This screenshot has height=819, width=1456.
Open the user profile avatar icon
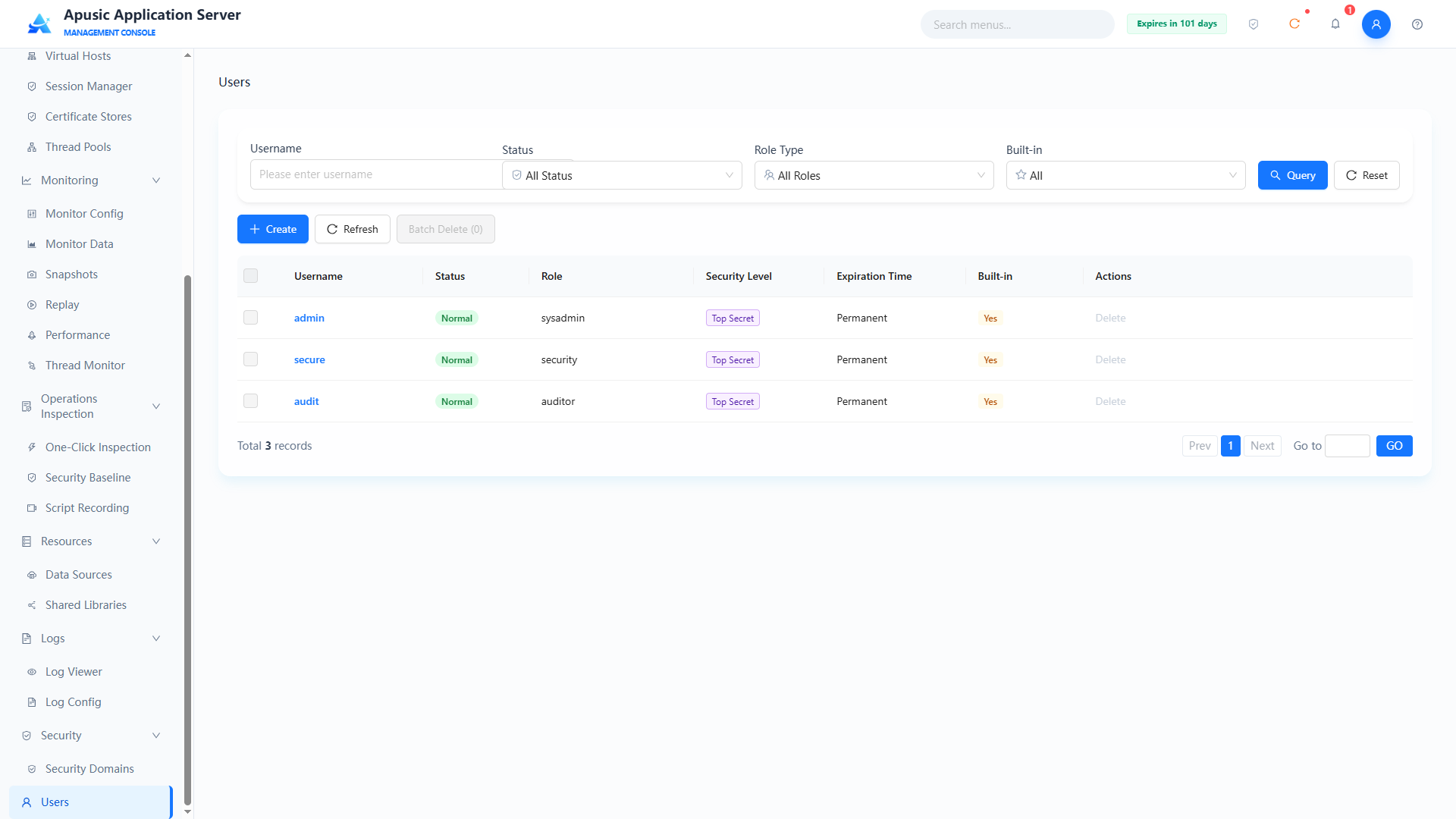point(1376,24)
